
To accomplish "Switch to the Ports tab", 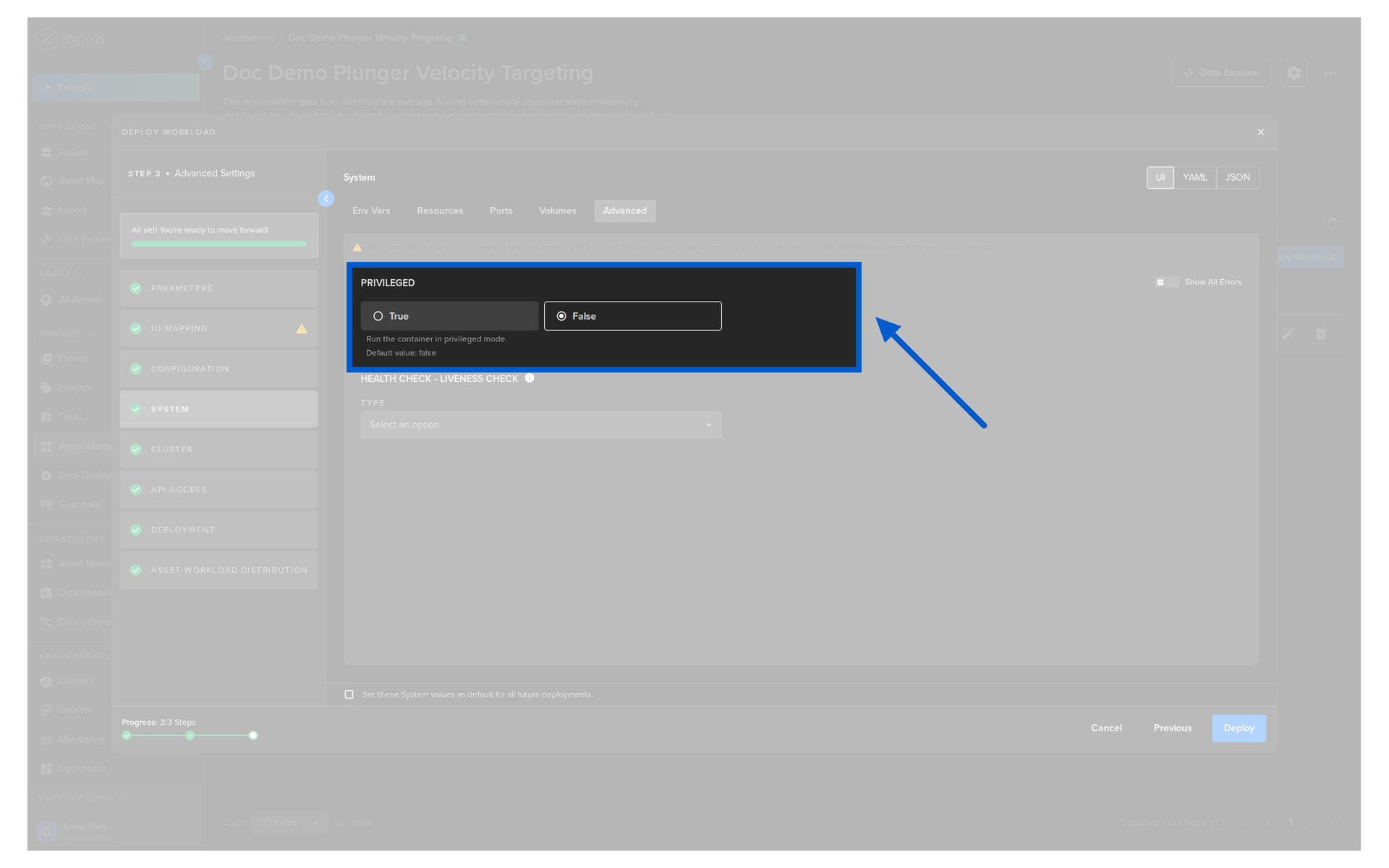I will (501, 211).
